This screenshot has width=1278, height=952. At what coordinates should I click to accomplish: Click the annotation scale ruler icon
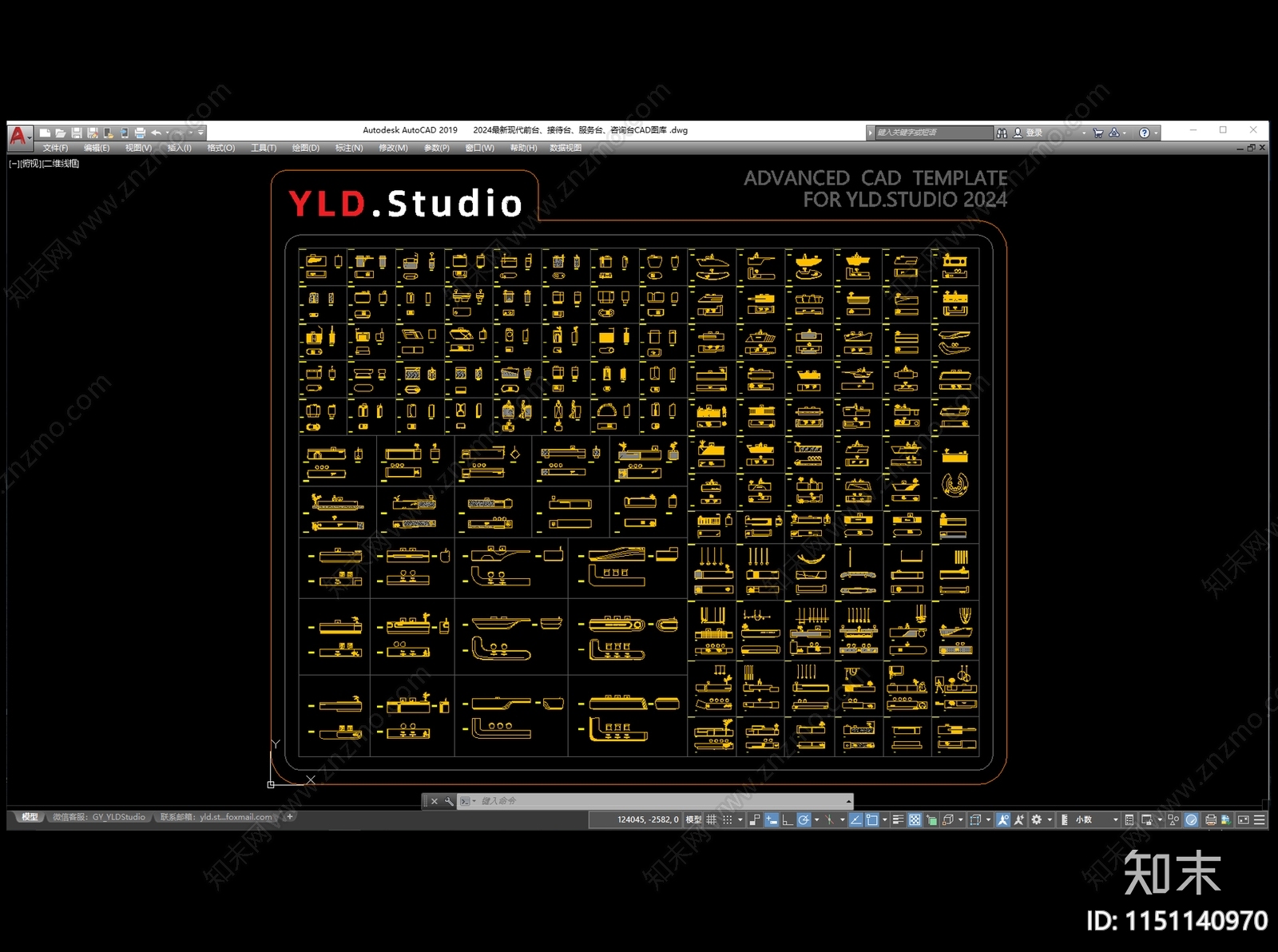[x=1064, y=819]
